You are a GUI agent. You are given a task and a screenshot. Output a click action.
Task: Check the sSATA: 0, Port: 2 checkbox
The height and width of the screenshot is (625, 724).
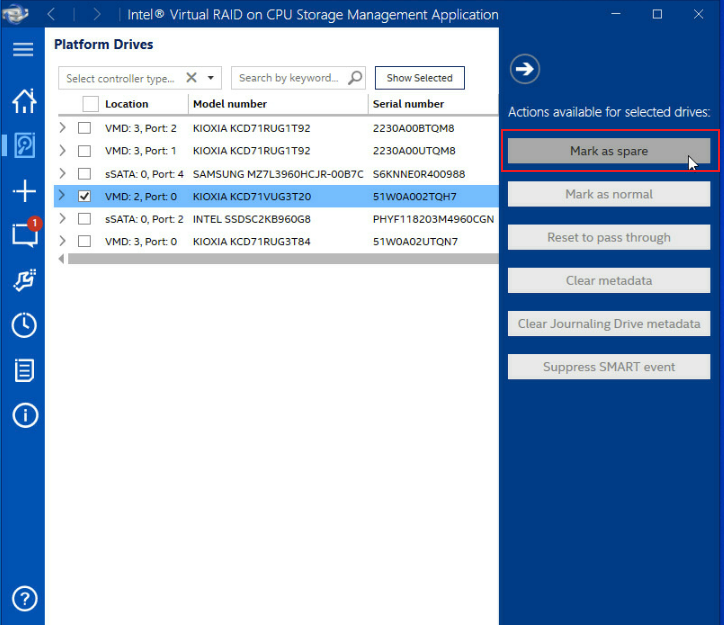84,219
